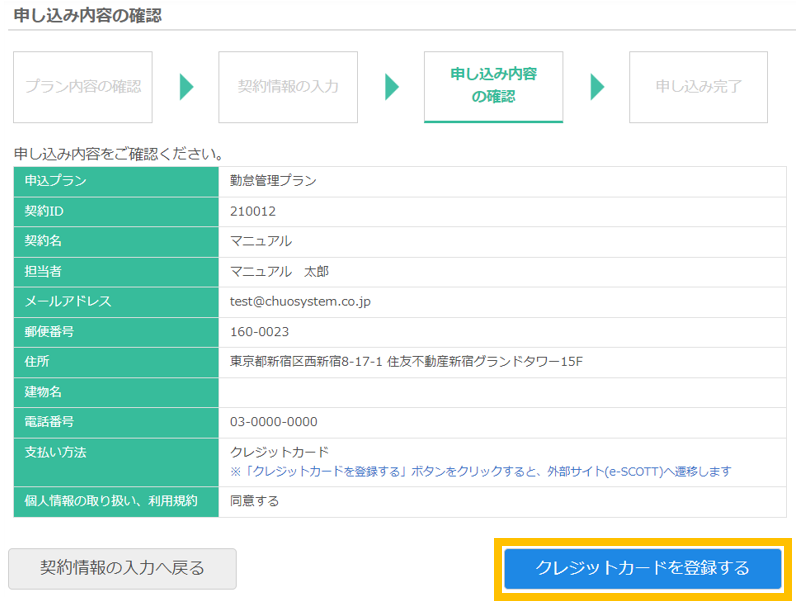Click arrow icon after 契約情報の入力 step
802x612 pixels.
click(392, 87)
